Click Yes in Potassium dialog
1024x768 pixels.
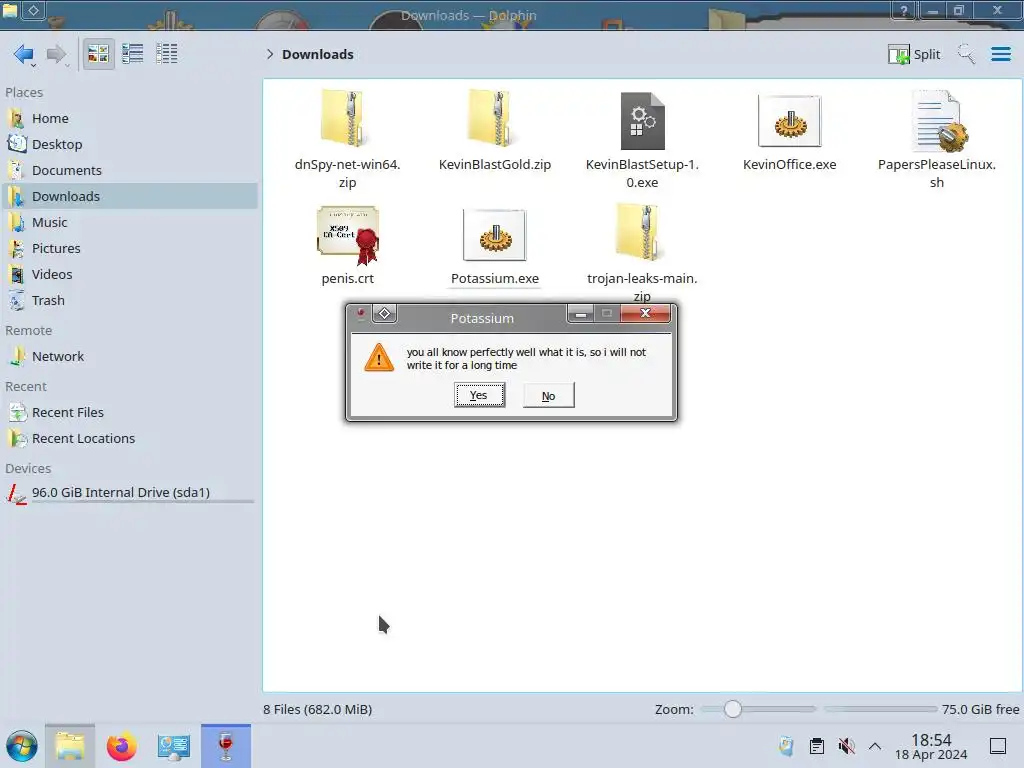point(479,395)
